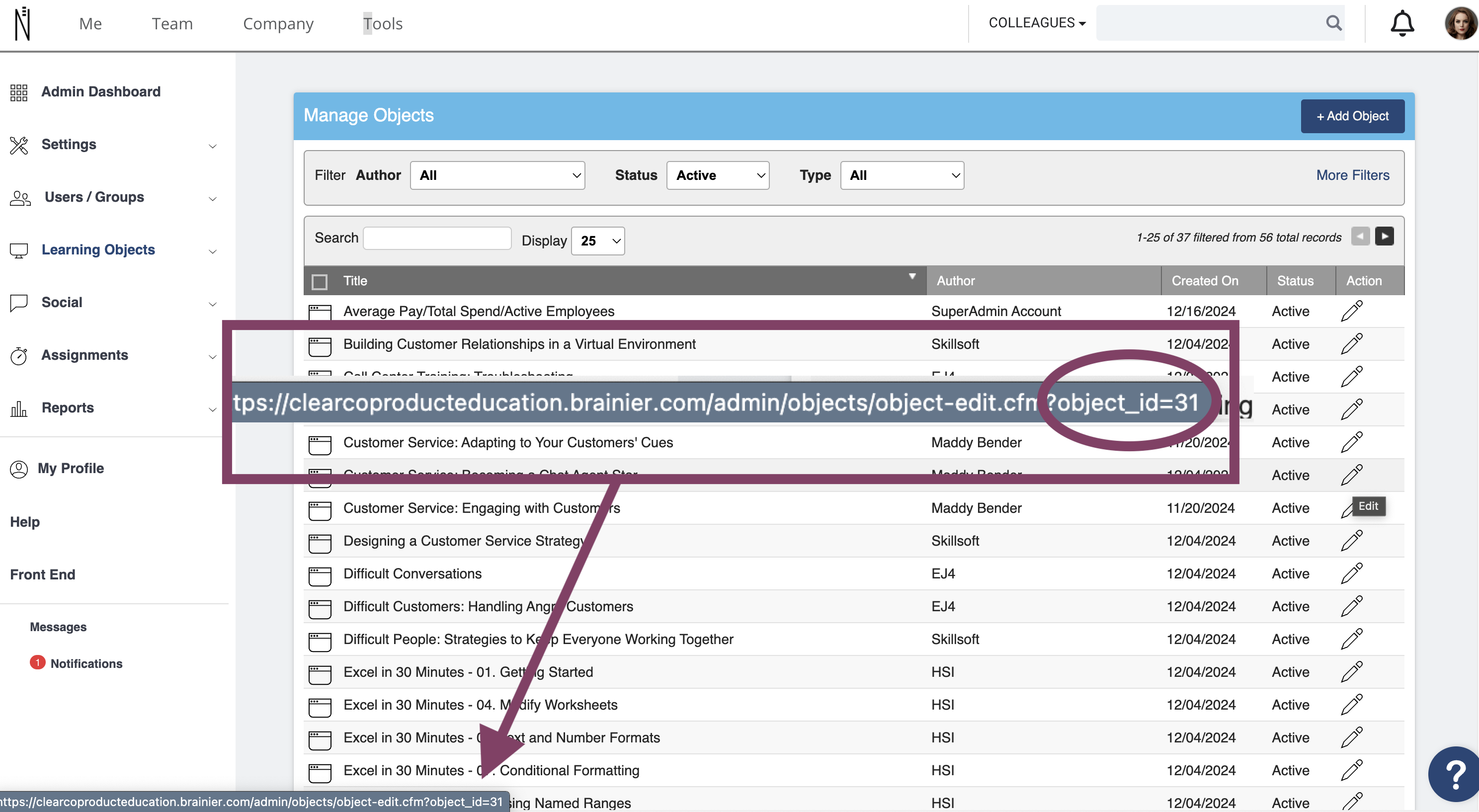The height and width of the screenshot is (812, 1479).
Task: Expand the Settings sidebar section chevron
Action: (212, 146)
